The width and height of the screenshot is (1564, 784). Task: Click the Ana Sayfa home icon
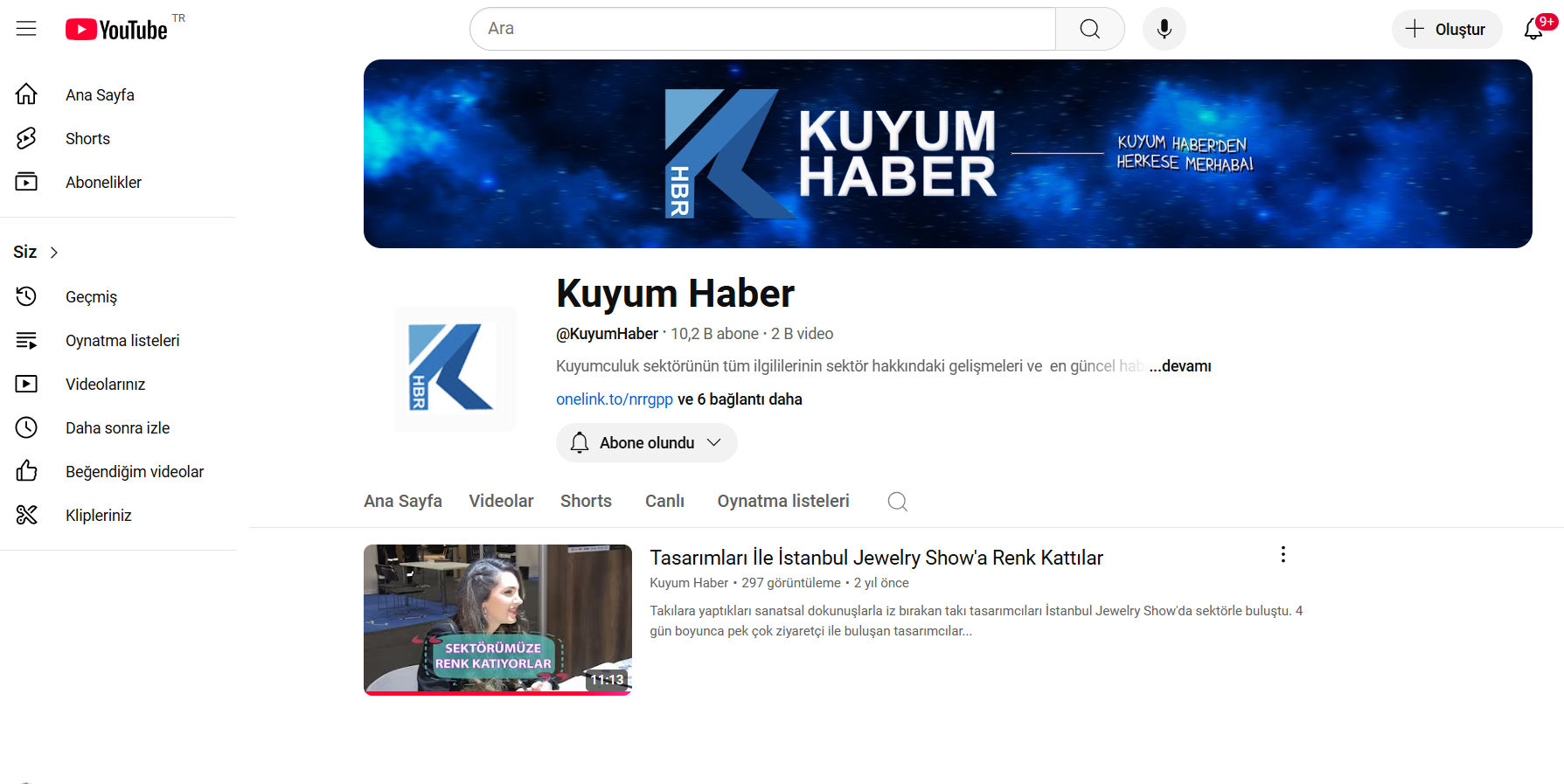click(26, 94)
